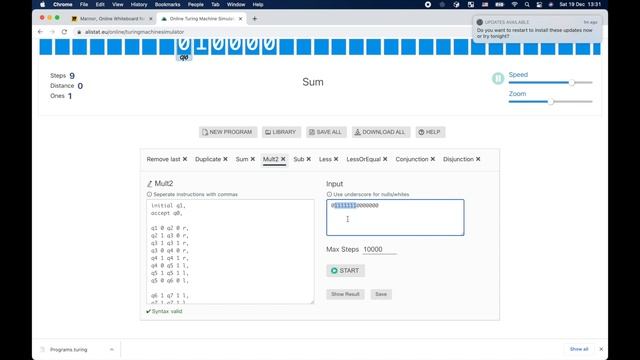Open the Apple menu
The height and width of the screenshot is (360, 640).
[x=42, y=4]
